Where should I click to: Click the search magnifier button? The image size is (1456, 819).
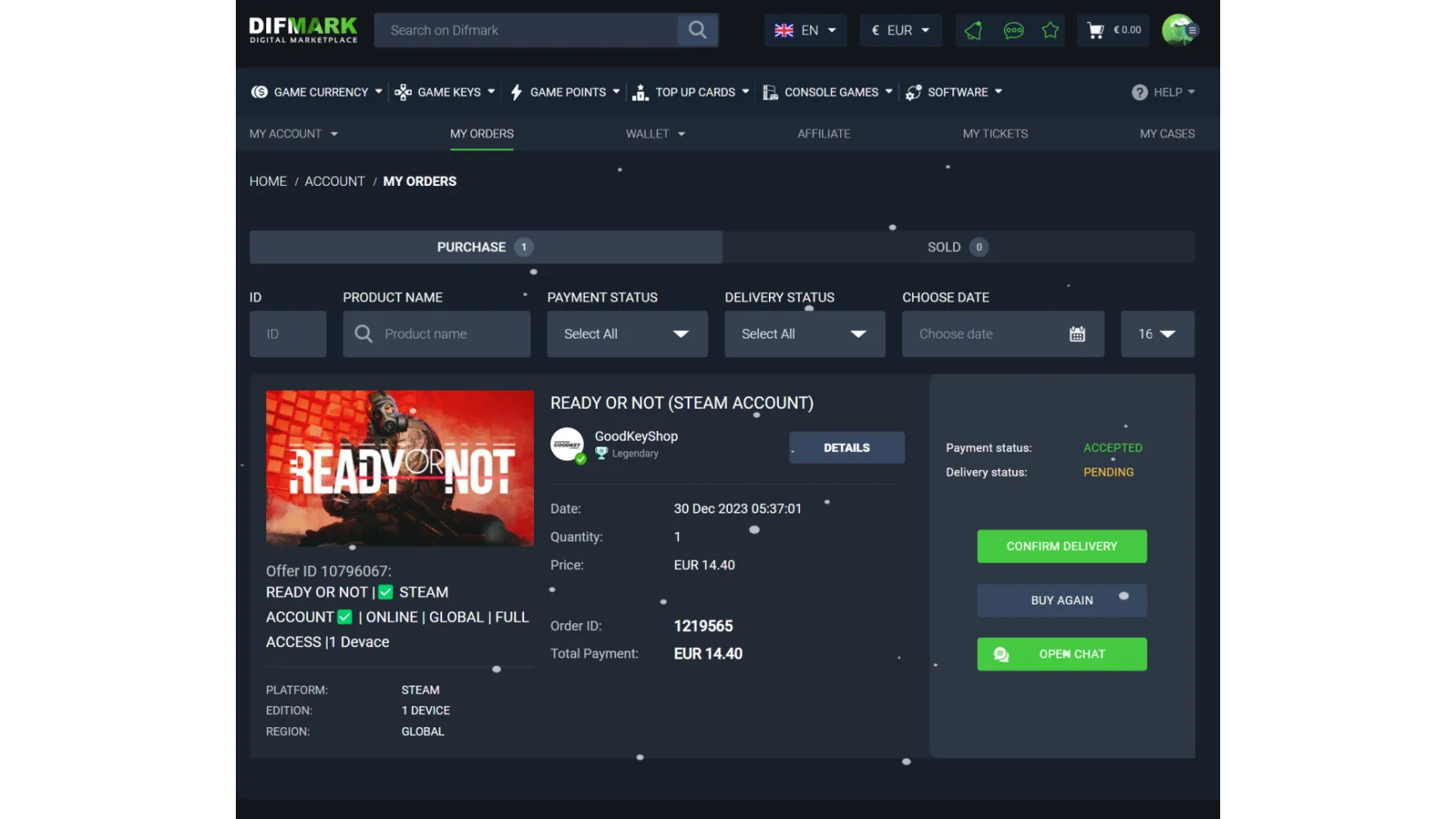tap(698, 30)
